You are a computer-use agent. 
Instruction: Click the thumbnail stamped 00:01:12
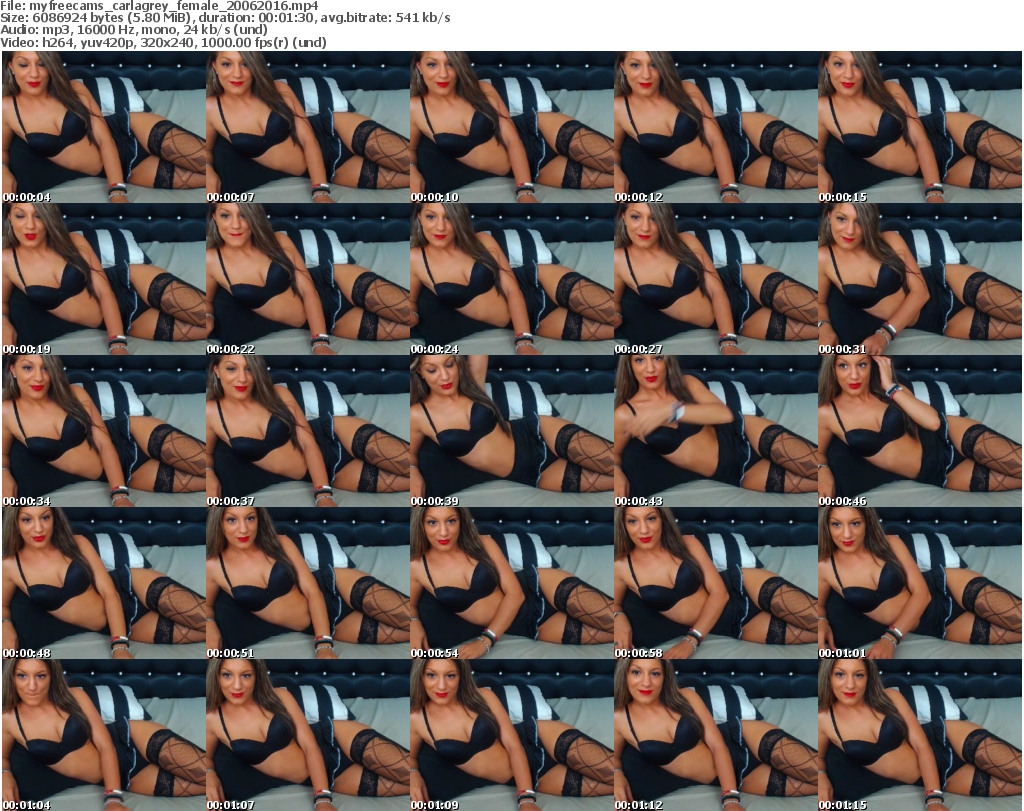pyautogui.click(x=716, y=735)
